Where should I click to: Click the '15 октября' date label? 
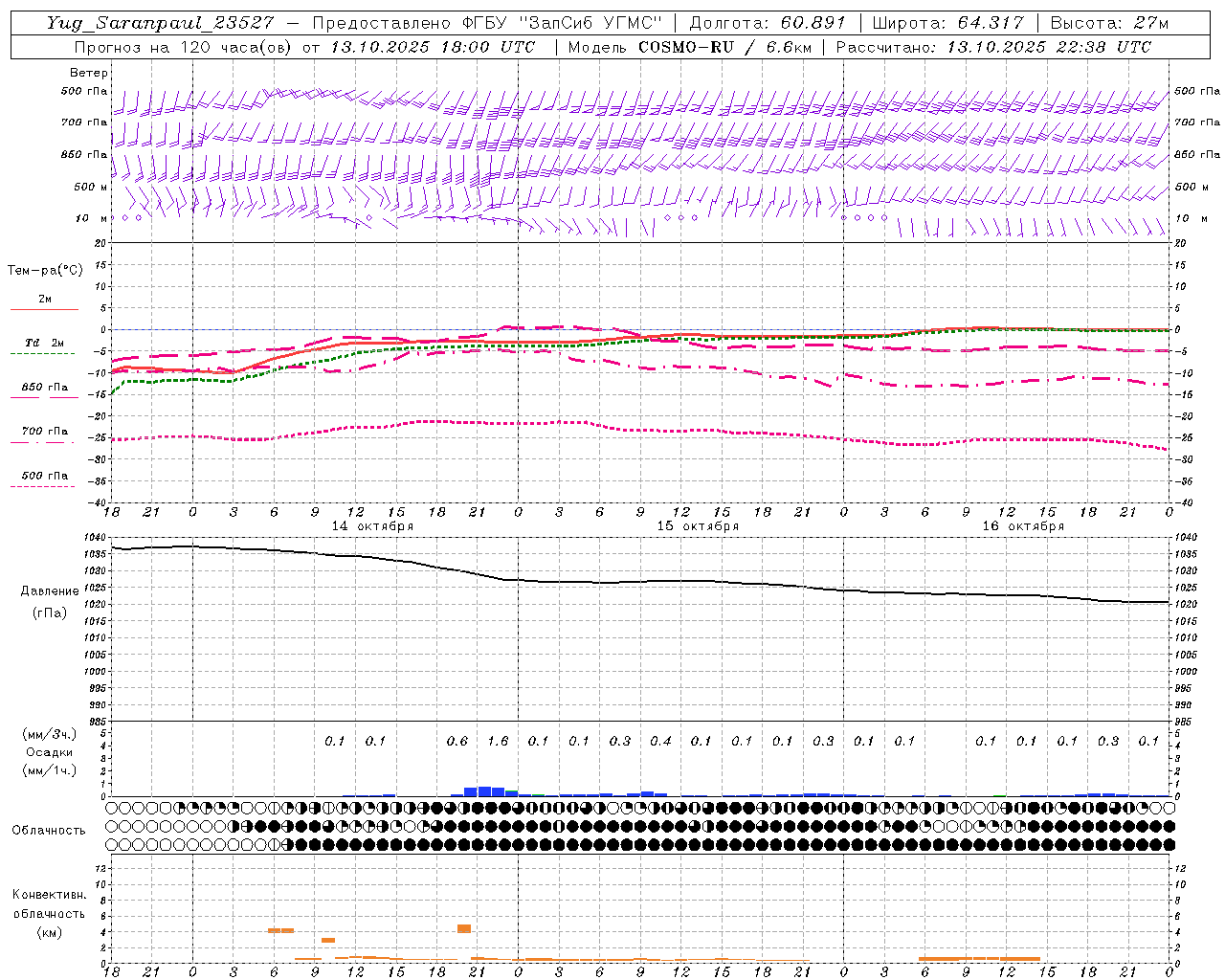pyautogui.click(x=698, y=526)
